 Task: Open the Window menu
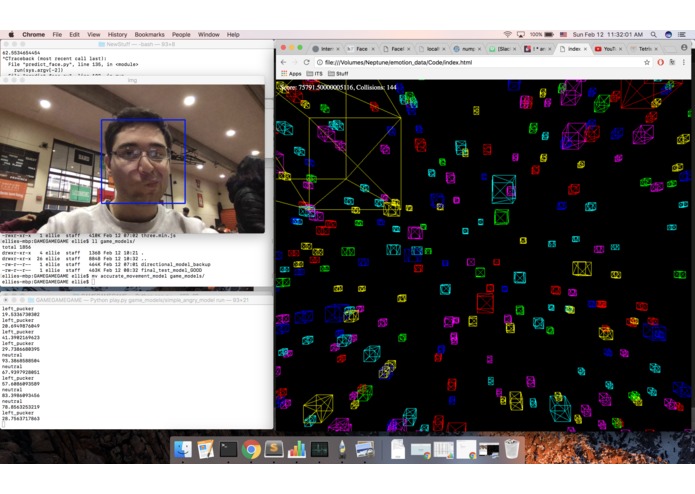208,34
